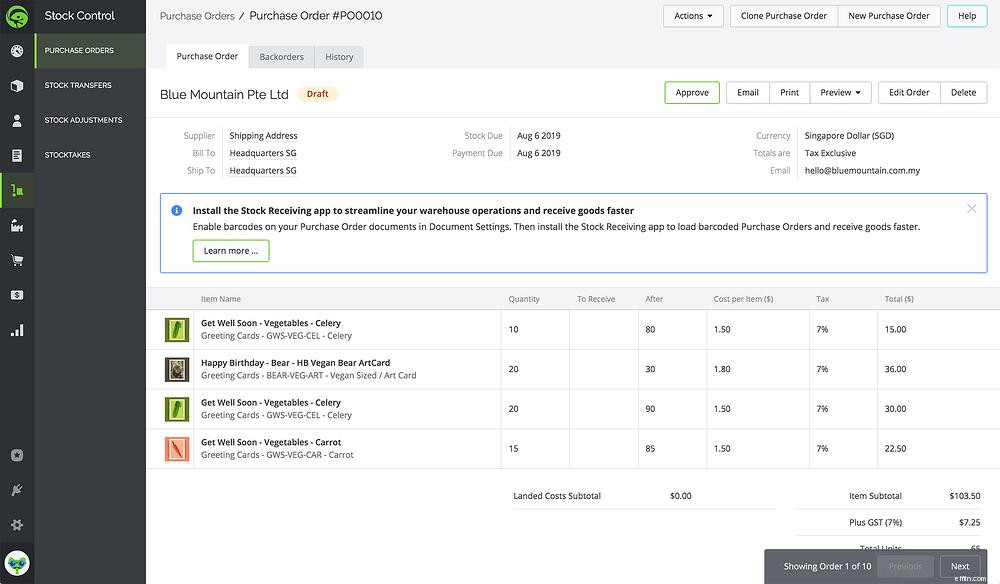Image resolution: width=1000 pixels, height=584 pixels.
Task: Open settings with the gear icon
Action: tap(17, 525)
